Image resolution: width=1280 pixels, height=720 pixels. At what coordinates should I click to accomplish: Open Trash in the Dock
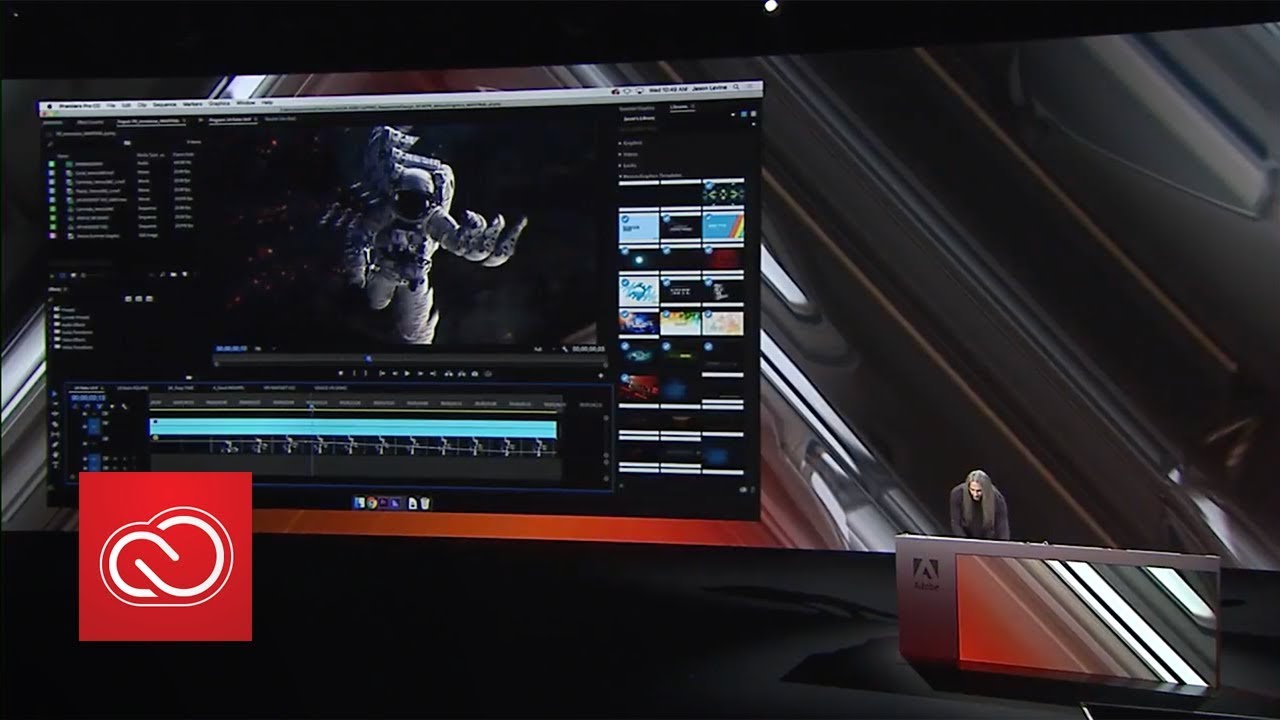point(426,503)
